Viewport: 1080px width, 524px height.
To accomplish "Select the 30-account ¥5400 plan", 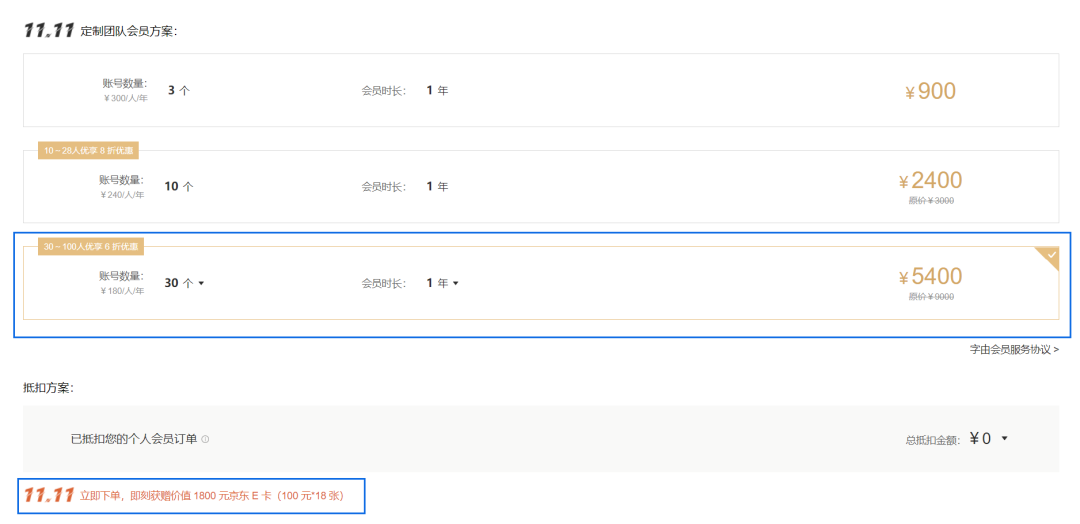I will (x=540, y=284).
